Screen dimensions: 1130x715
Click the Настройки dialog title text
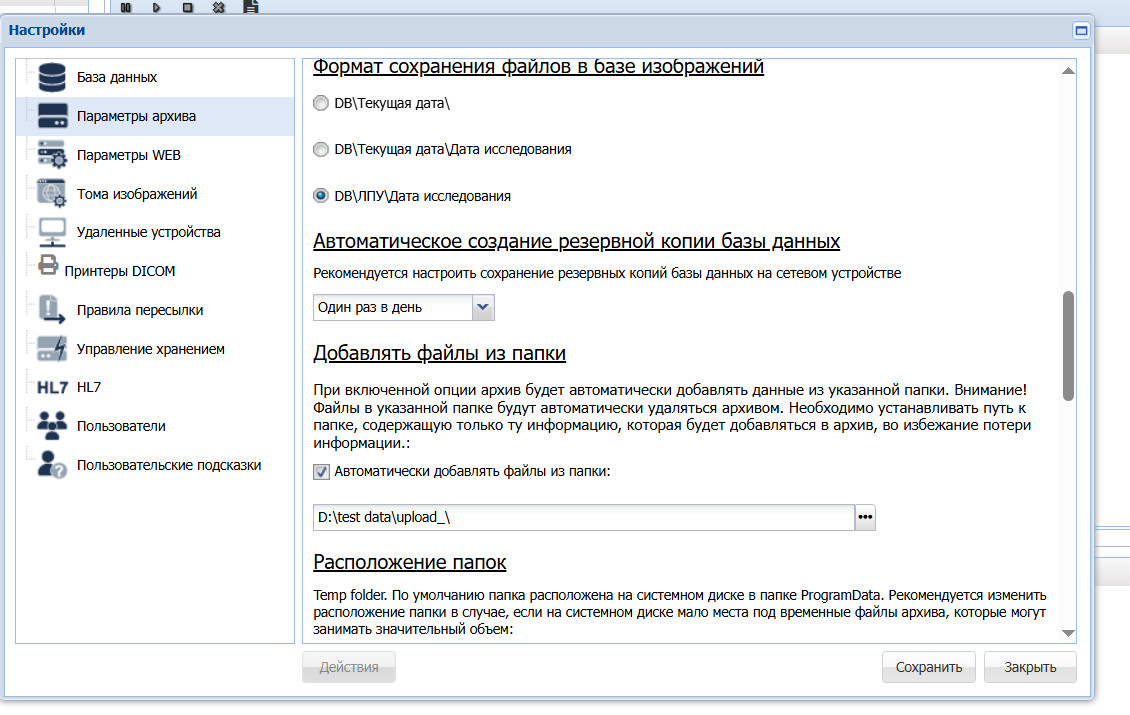coord(47,30)
